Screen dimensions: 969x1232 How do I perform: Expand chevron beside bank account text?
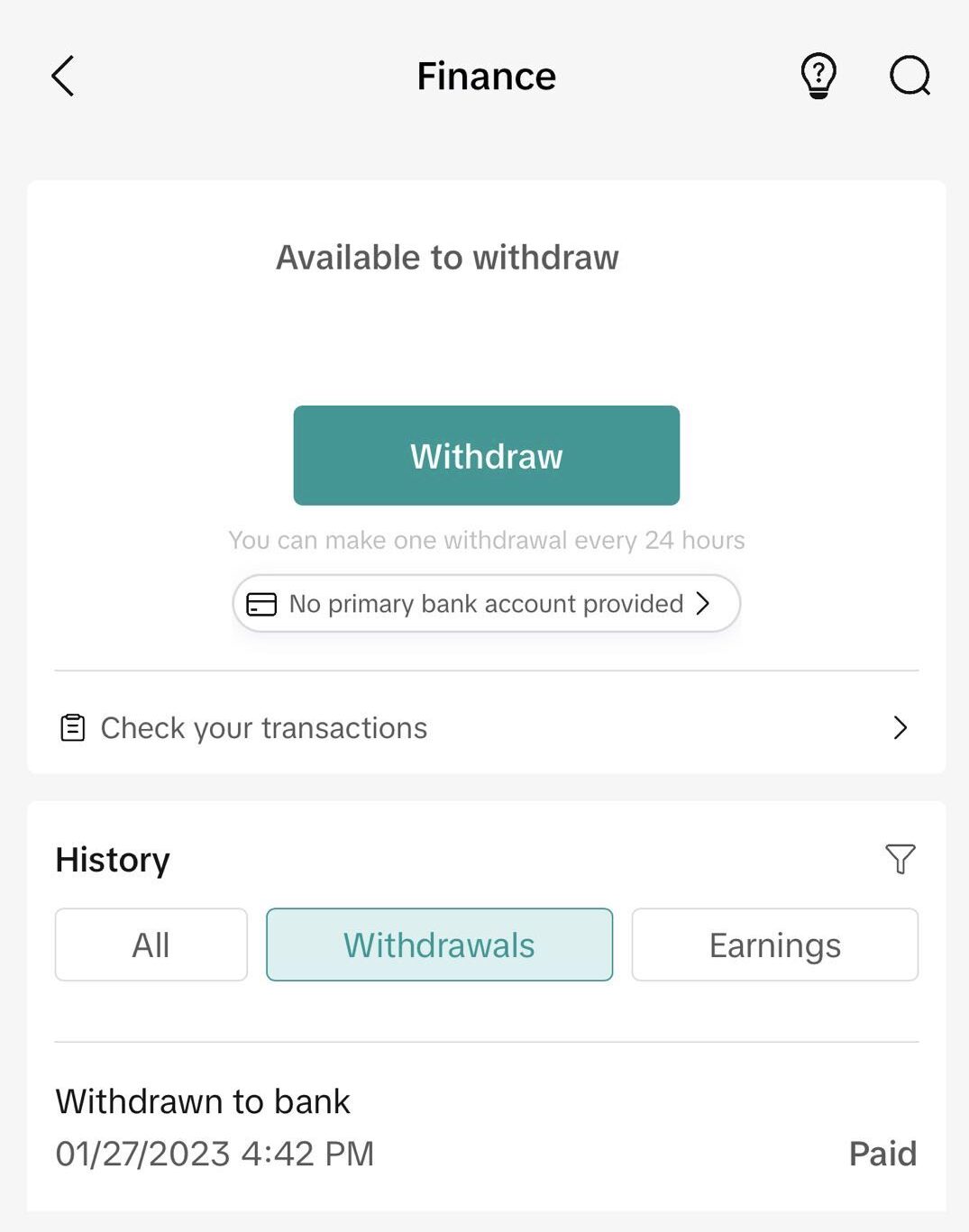703,603
